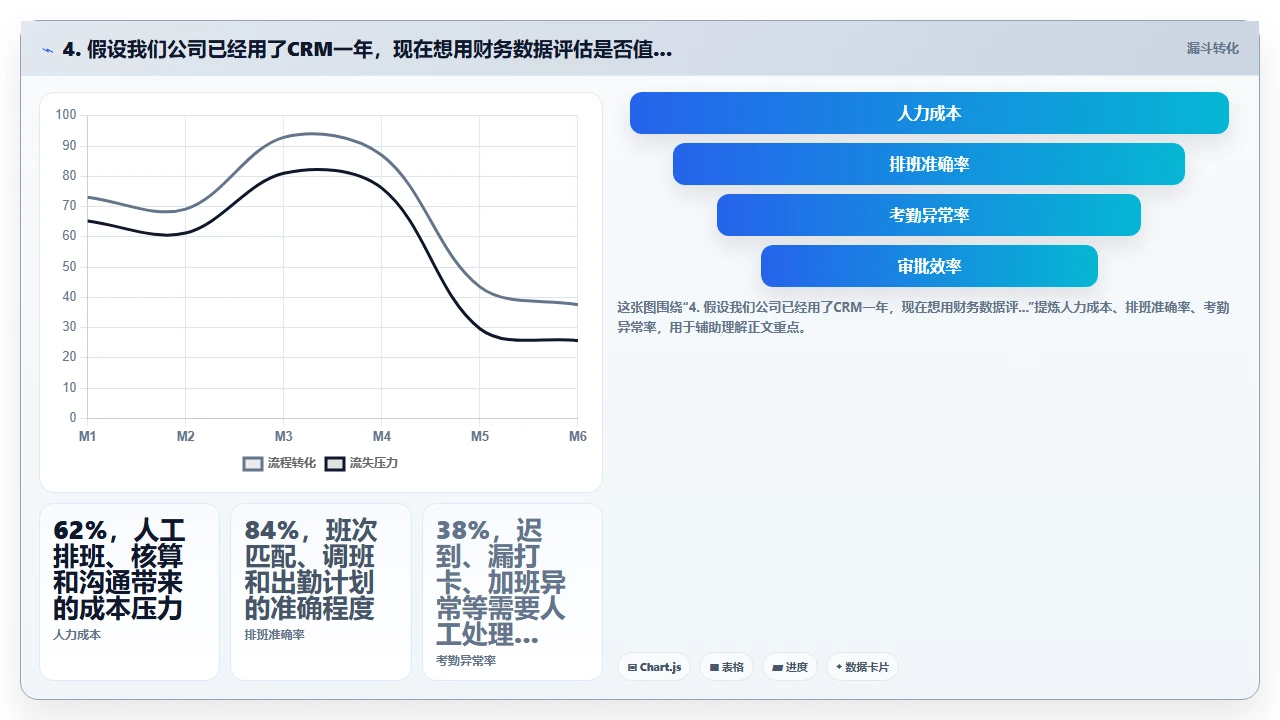Click the slide title starting with 4. 假设我们公司

[x=367, y=49]
